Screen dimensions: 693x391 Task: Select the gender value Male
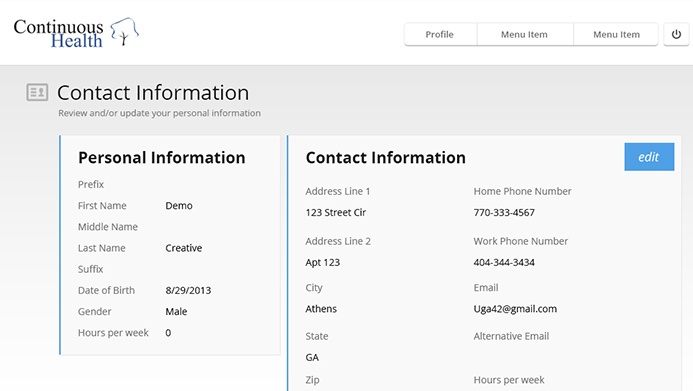(x=176, y=311)
